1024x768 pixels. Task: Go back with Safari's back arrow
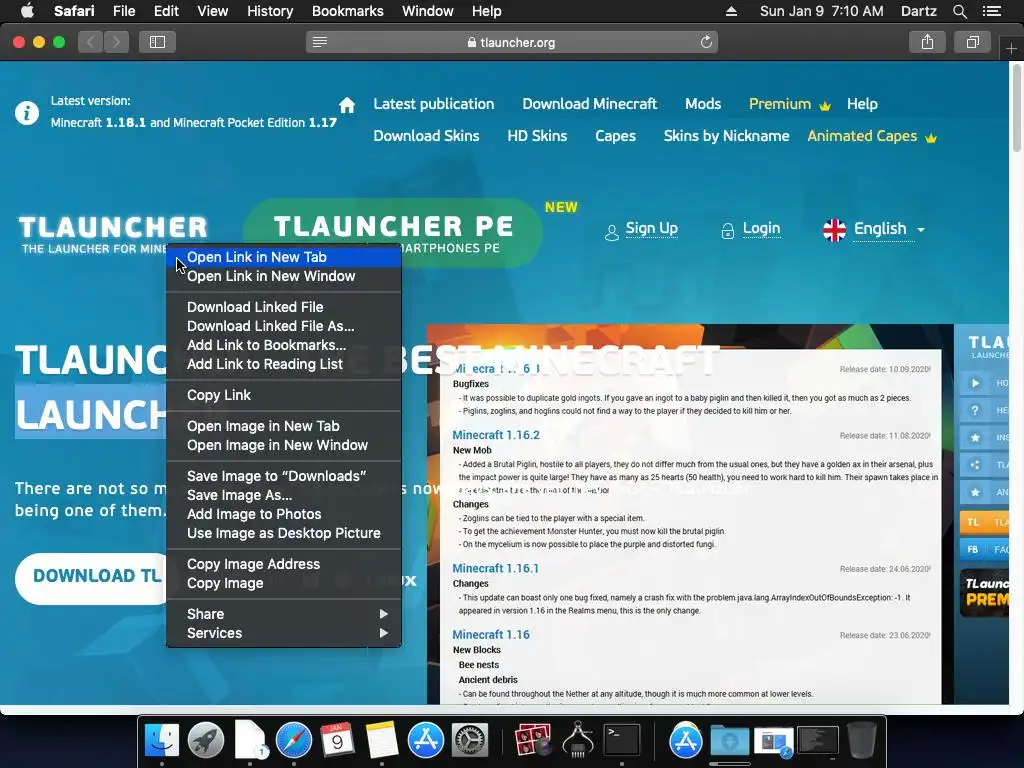[91, 42]
